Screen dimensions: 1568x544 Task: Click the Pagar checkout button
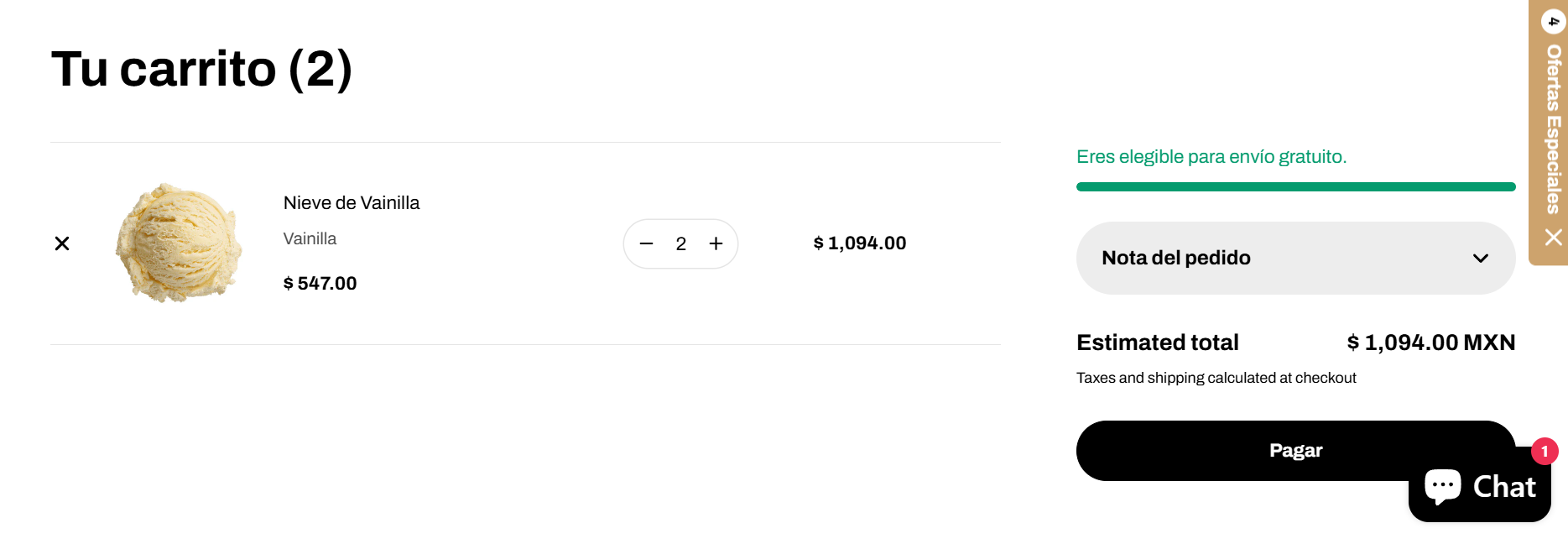click(x=1295, y=451)
